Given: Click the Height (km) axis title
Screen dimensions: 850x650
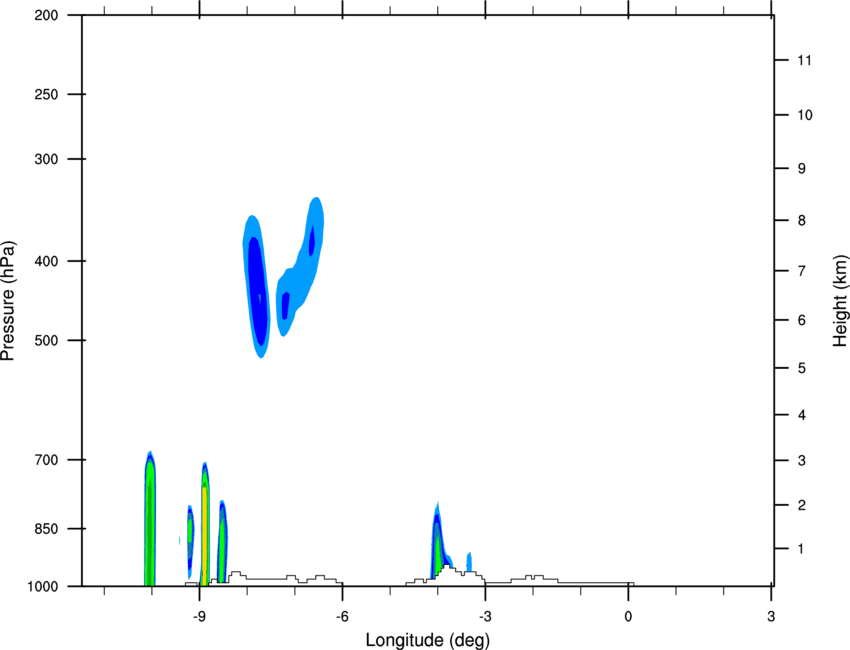Looking at the screenshot, I should click(840, 300).
